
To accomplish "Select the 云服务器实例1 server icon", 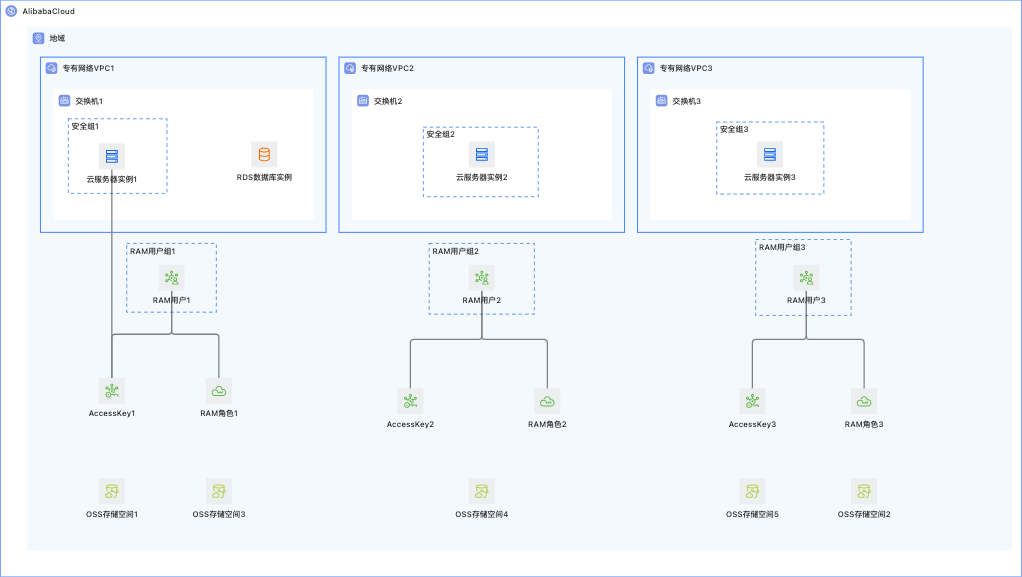I will (x=111, y=156).
